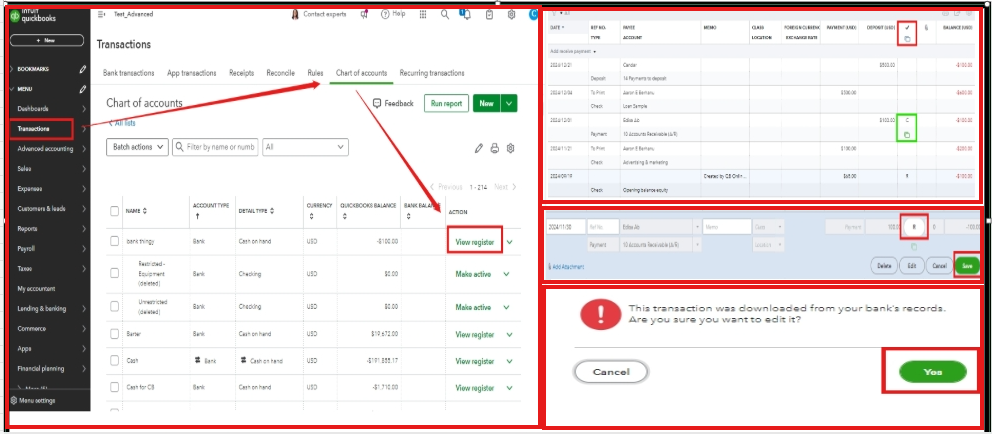
Task: Click the chart of accounts edit pencil
Action: coord(479,148)
